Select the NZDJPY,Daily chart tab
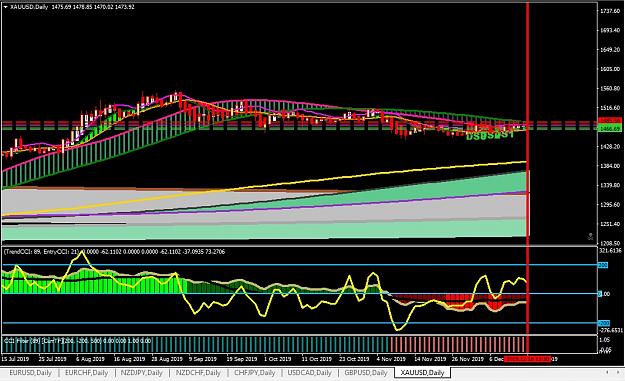Viewport: 625px width, 381px height. pos(142,373)
